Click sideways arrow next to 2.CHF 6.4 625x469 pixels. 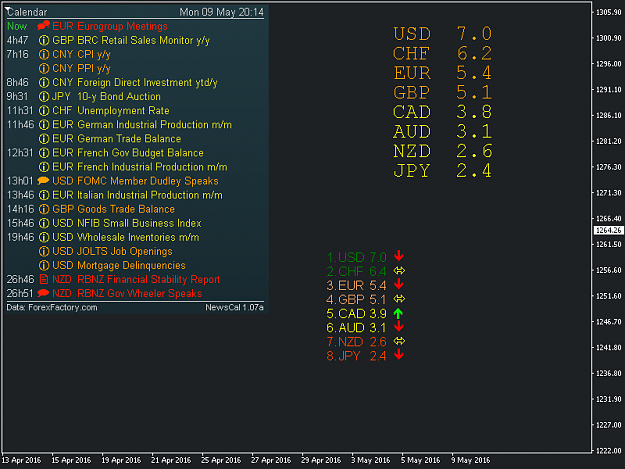(399, 271)
